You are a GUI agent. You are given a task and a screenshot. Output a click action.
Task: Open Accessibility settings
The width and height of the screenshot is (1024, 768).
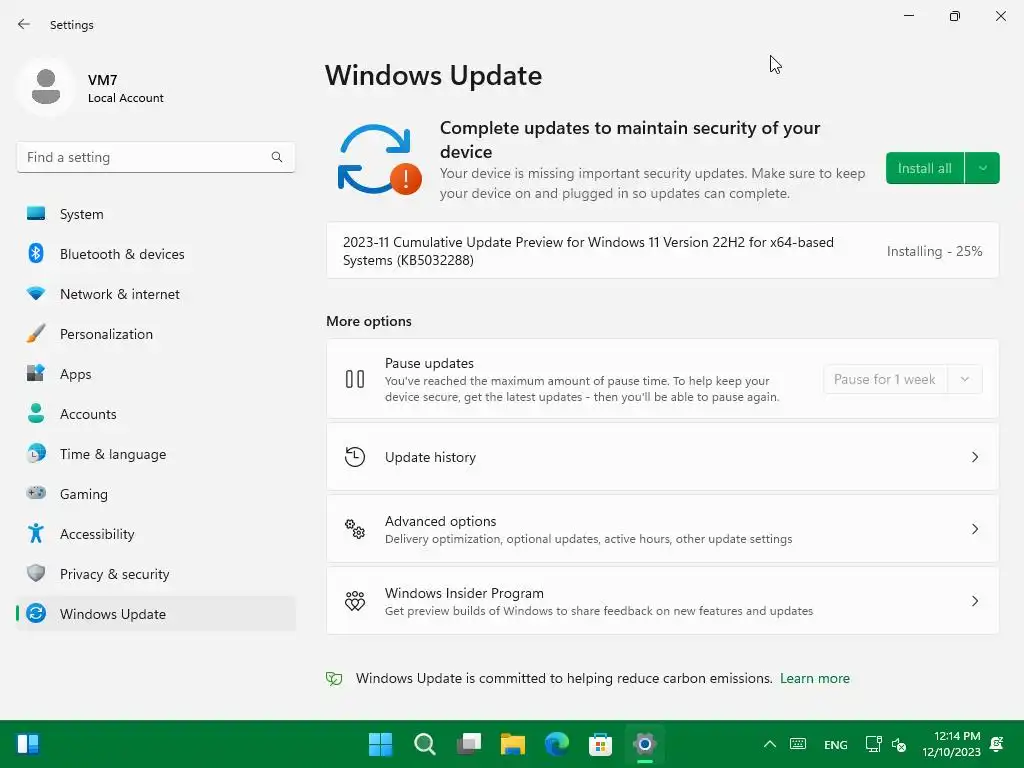pos(156,534)
